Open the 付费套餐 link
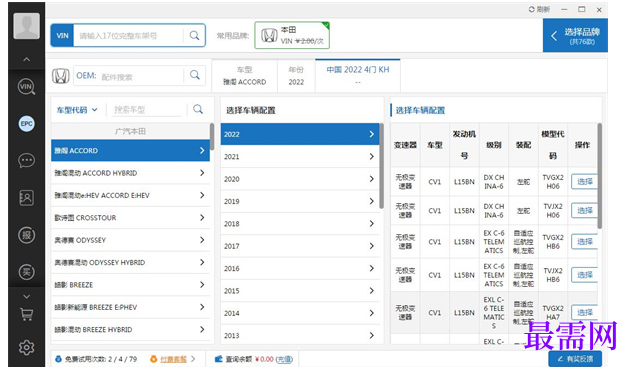This screenshot has width=636, height=367. [173, 359]
